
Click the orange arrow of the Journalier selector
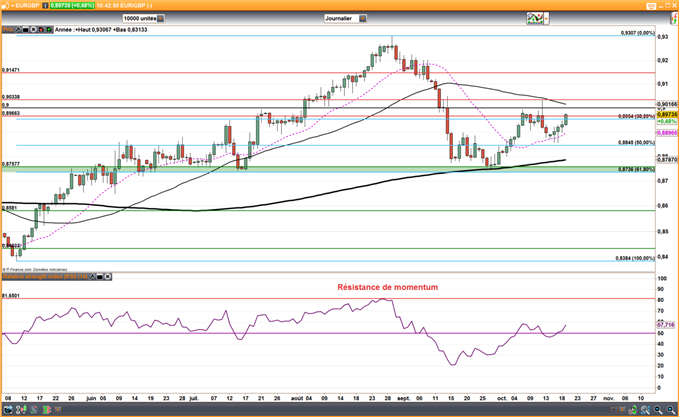(x=363, y=19)
